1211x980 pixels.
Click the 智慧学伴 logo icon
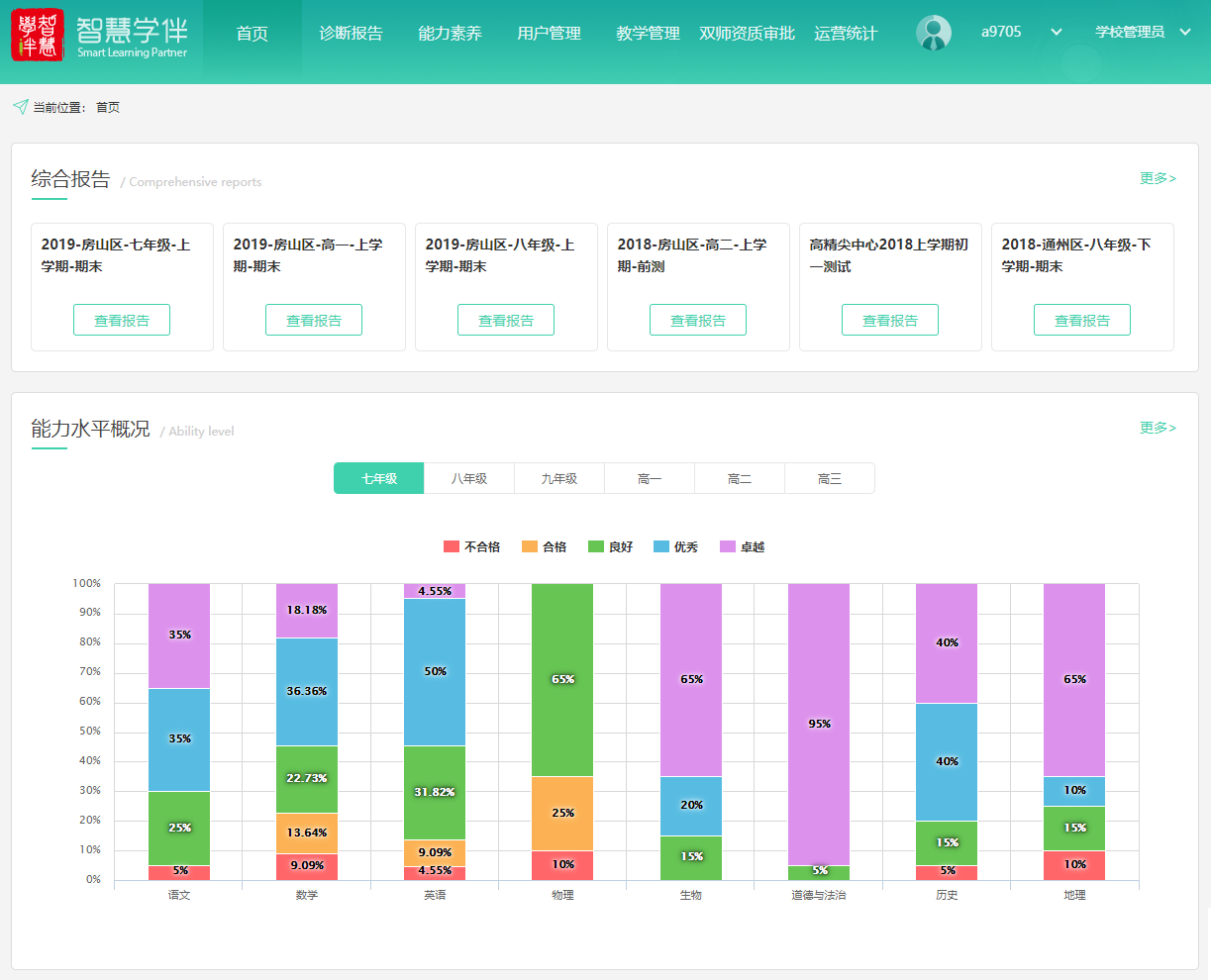38,35
